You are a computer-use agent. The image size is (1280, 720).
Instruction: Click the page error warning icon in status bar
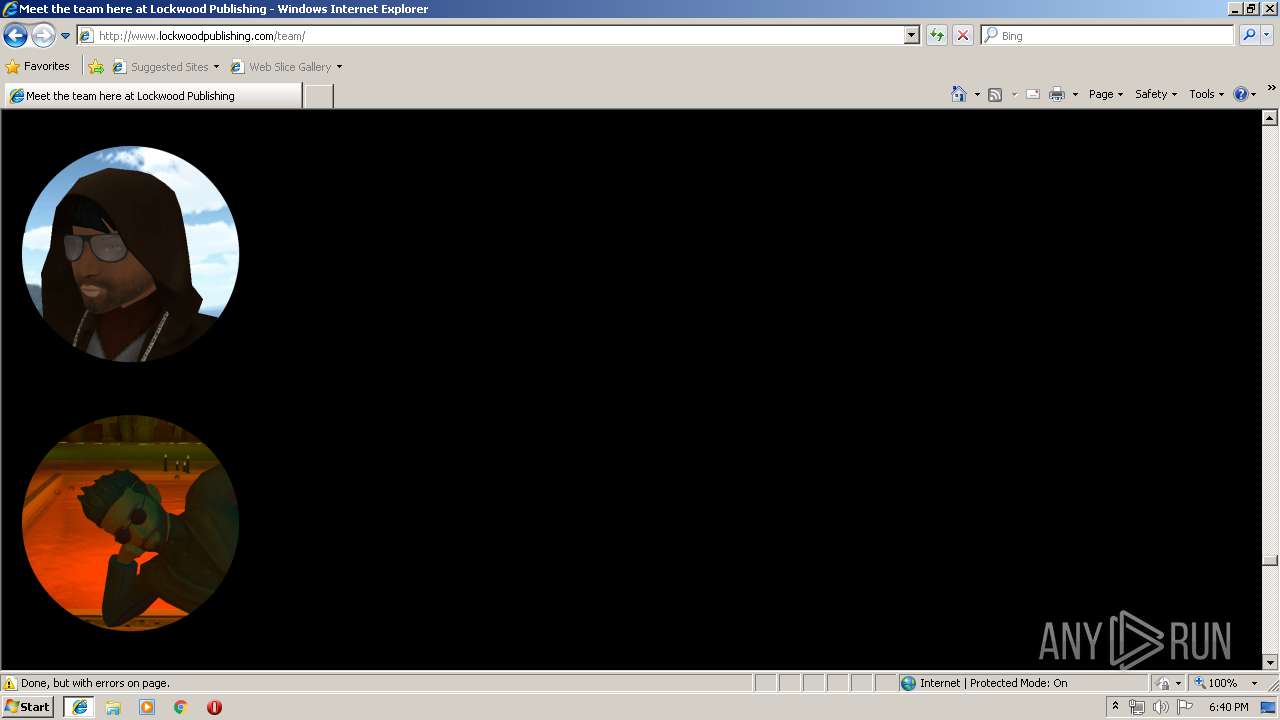10,684
